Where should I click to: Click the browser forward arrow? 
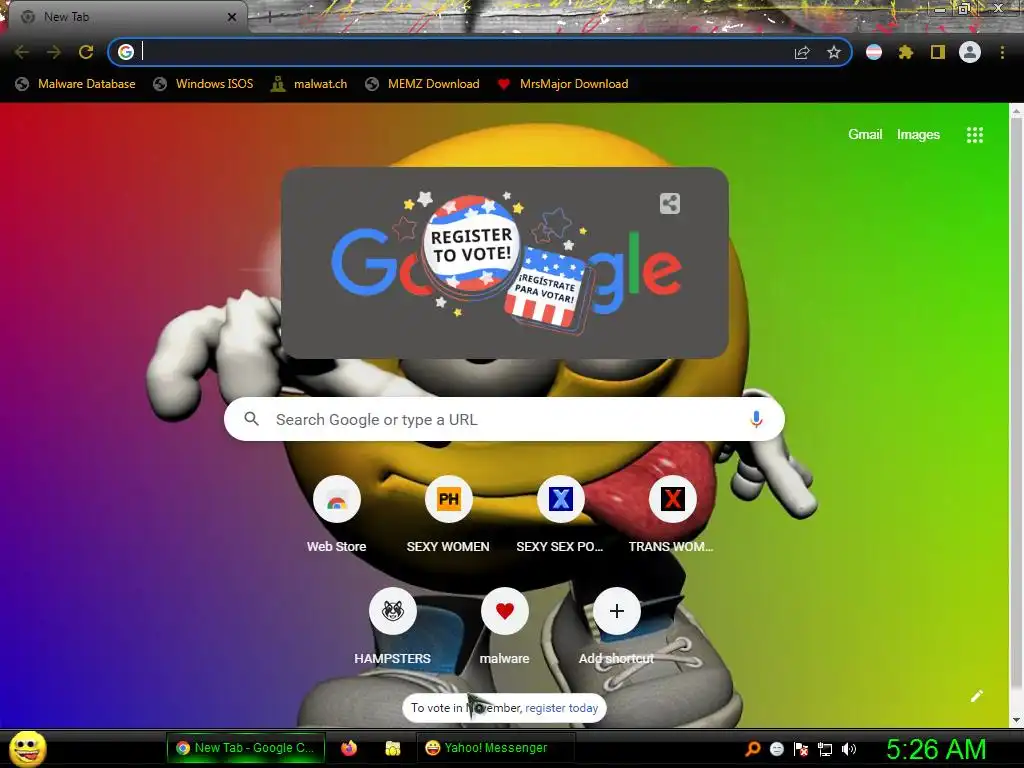click(54, 52)
